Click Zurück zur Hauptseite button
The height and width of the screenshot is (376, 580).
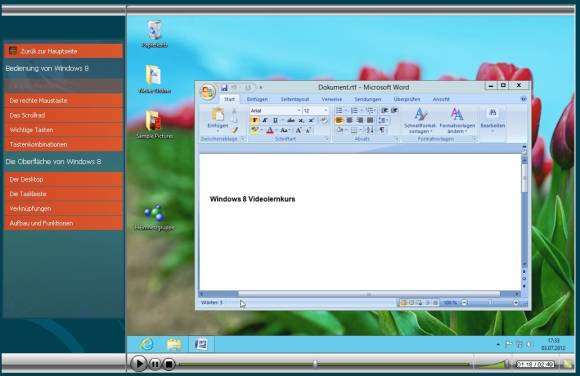pos(64,51)
